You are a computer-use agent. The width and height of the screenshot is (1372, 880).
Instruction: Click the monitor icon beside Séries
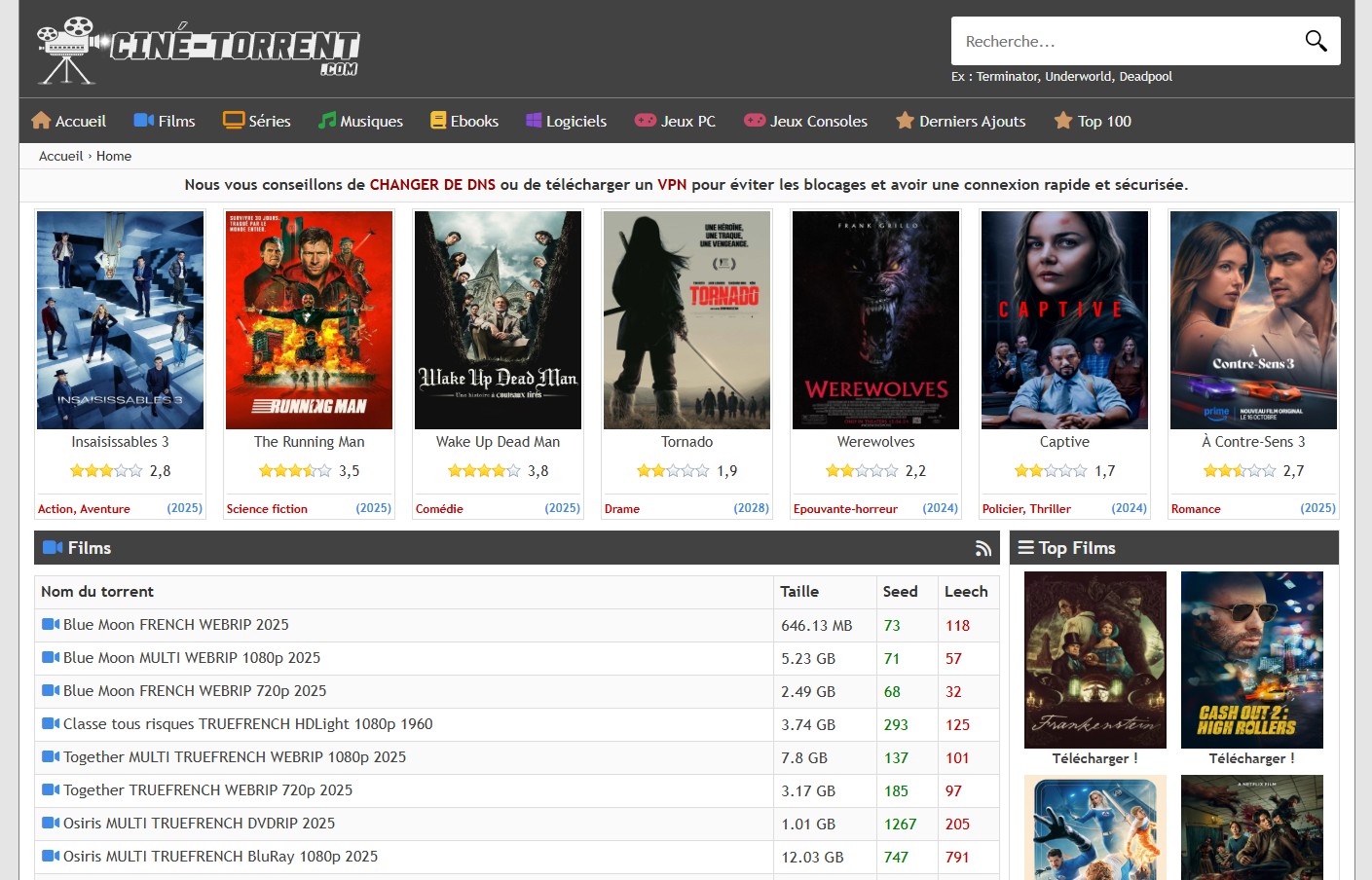tap(233, 121)
